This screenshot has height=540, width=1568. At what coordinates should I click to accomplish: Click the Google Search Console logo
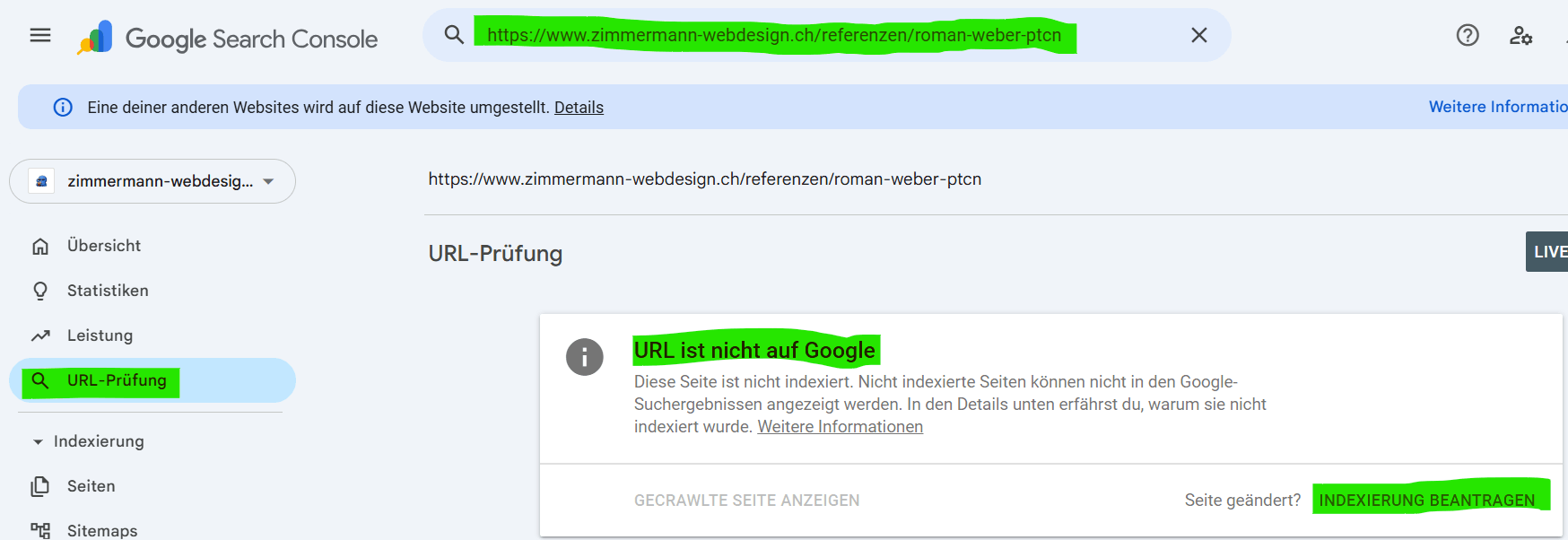(x=227, y=38)
